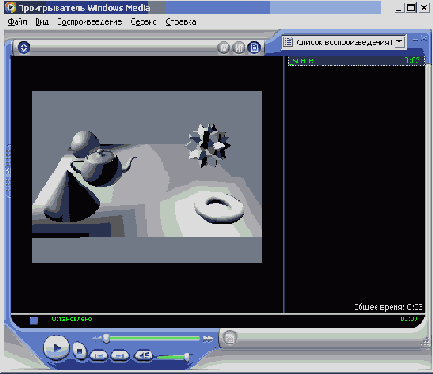This screenshot has height=374, width=433.
Task: Open Now Playing options round button
Action: click(x=24, y=47)
